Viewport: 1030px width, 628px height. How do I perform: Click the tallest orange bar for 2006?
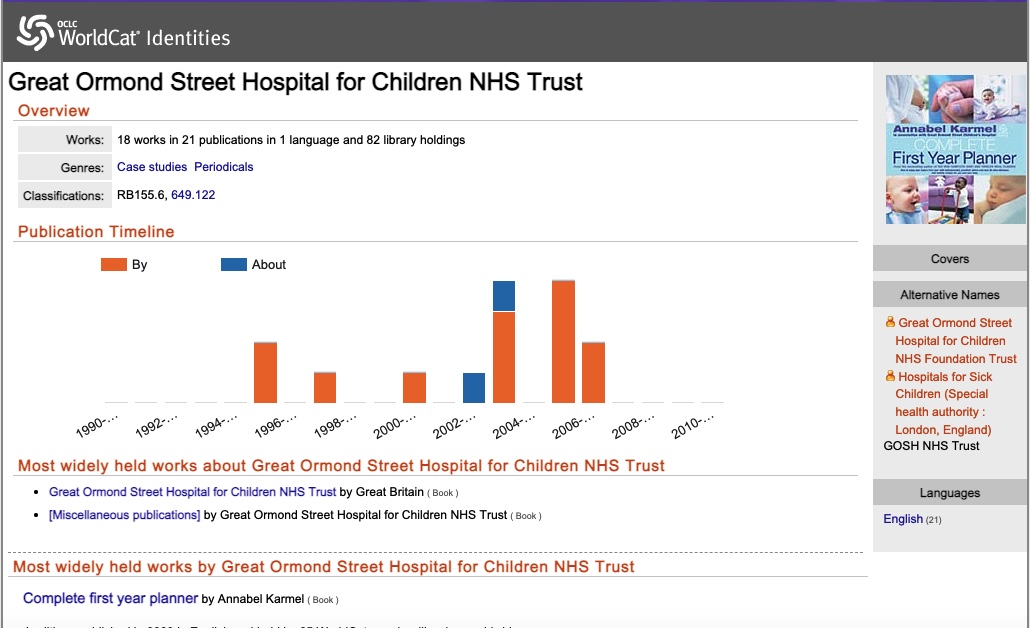[x=563, y=341]
